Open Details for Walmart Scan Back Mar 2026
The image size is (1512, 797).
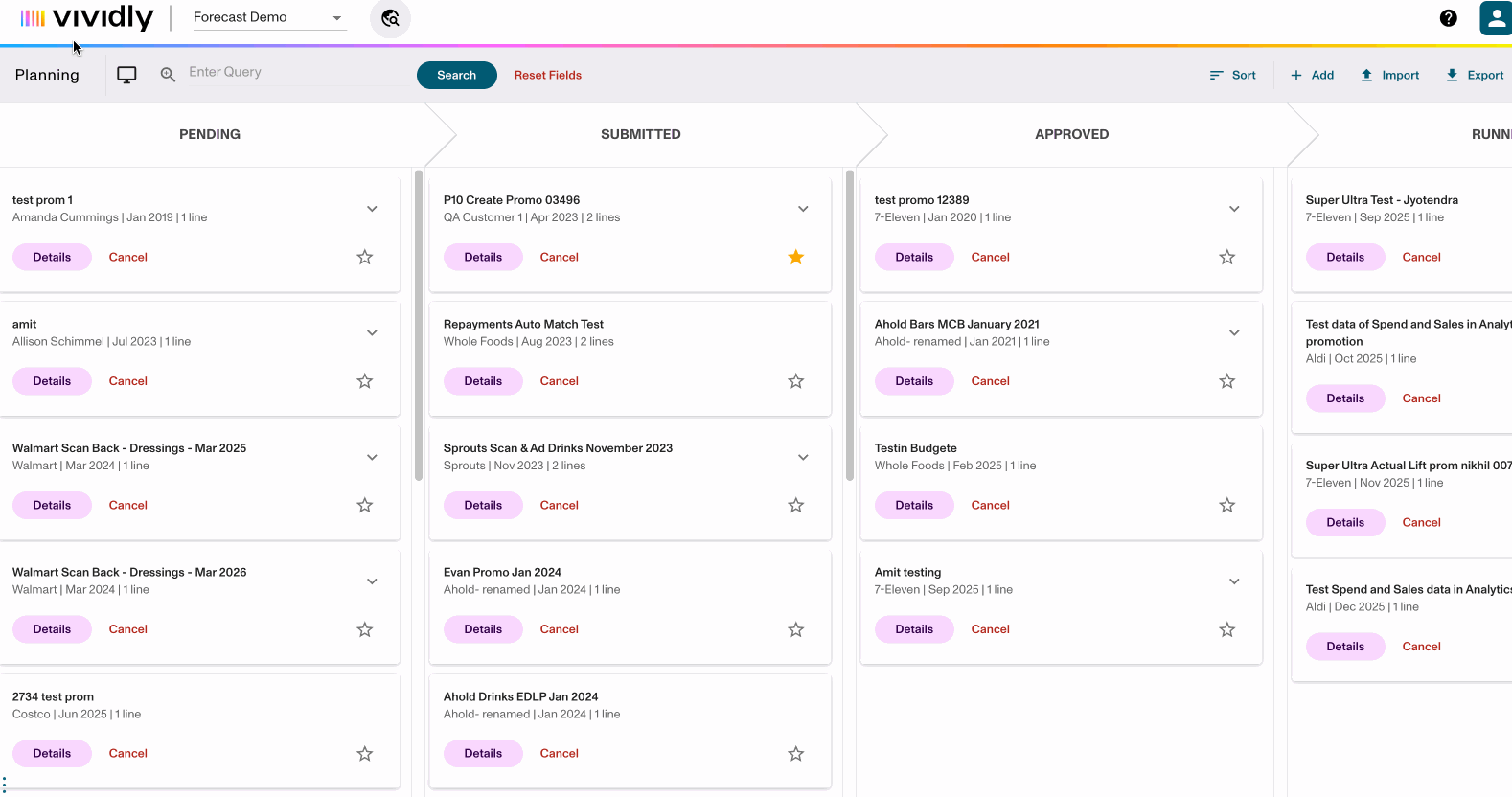52,629
